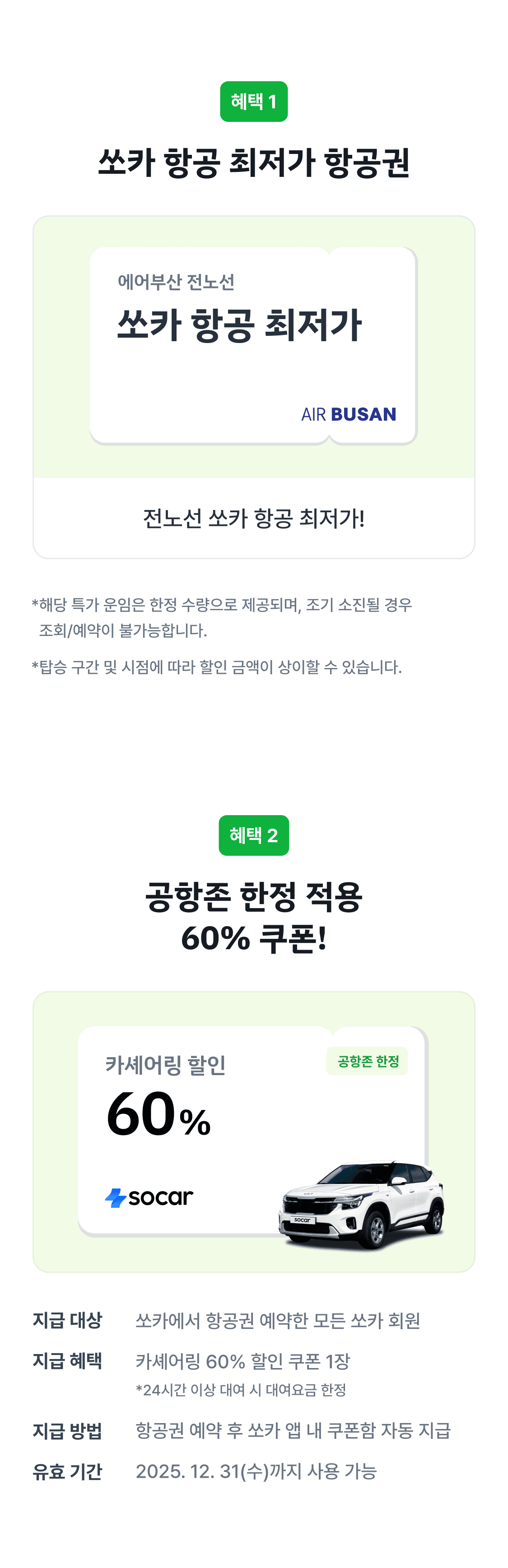Viewport: 508px width, 1568px height.
Task: Tap the 공항존 한정 tag
Action: pos(367,1062)
